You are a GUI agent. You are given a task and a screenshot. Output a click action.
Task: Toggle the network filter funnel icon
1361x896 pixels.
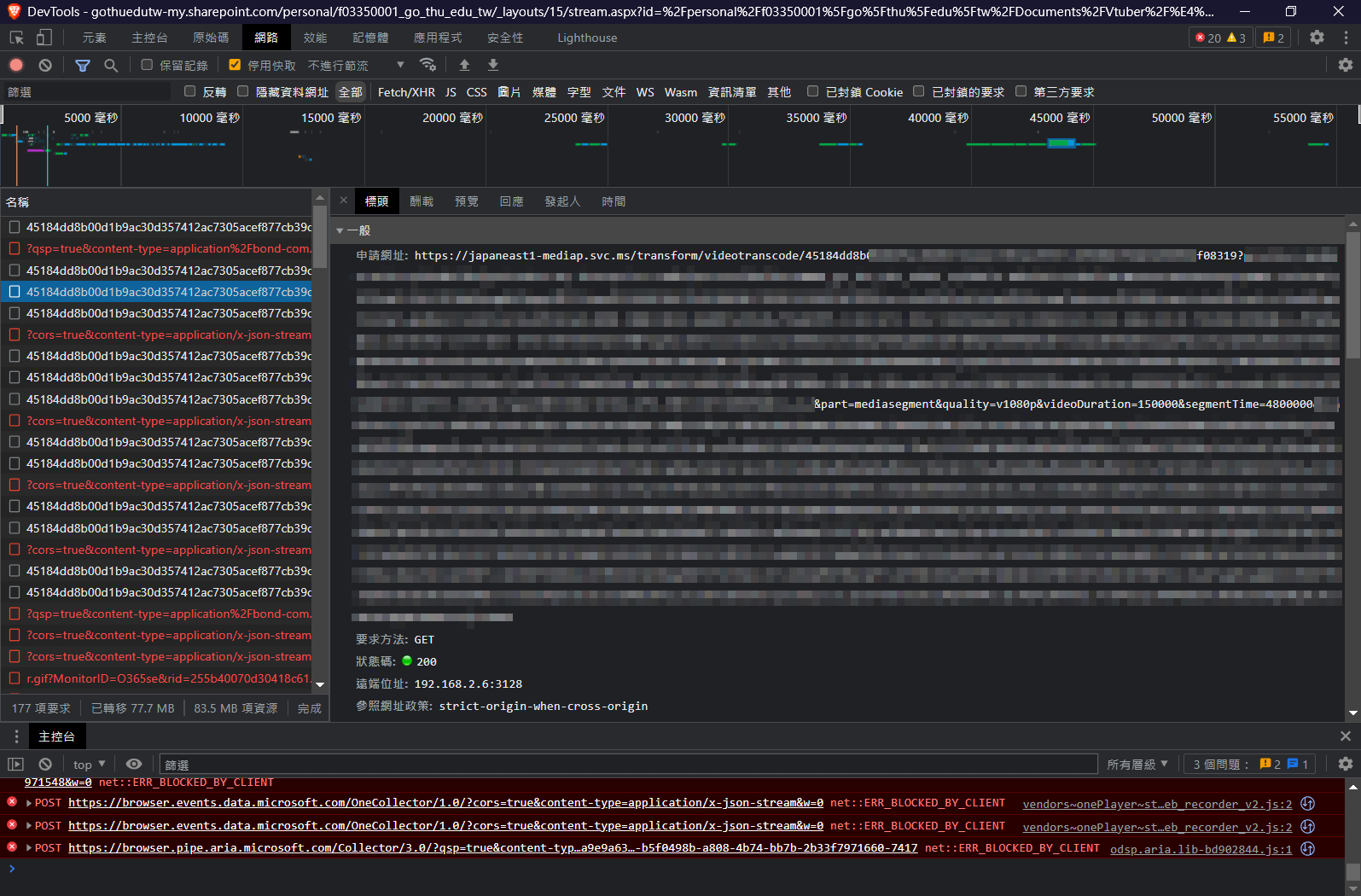click(x=83, y=65)
